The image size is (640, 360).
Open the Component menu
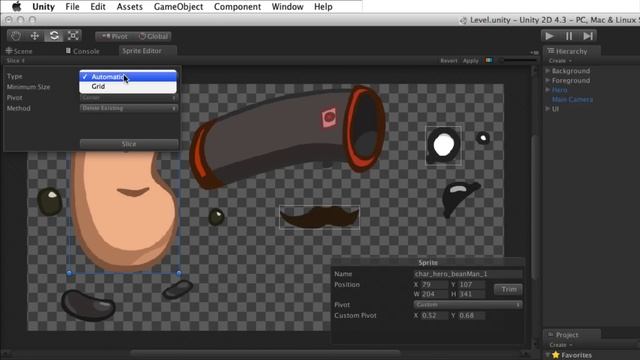pos(237,7)
